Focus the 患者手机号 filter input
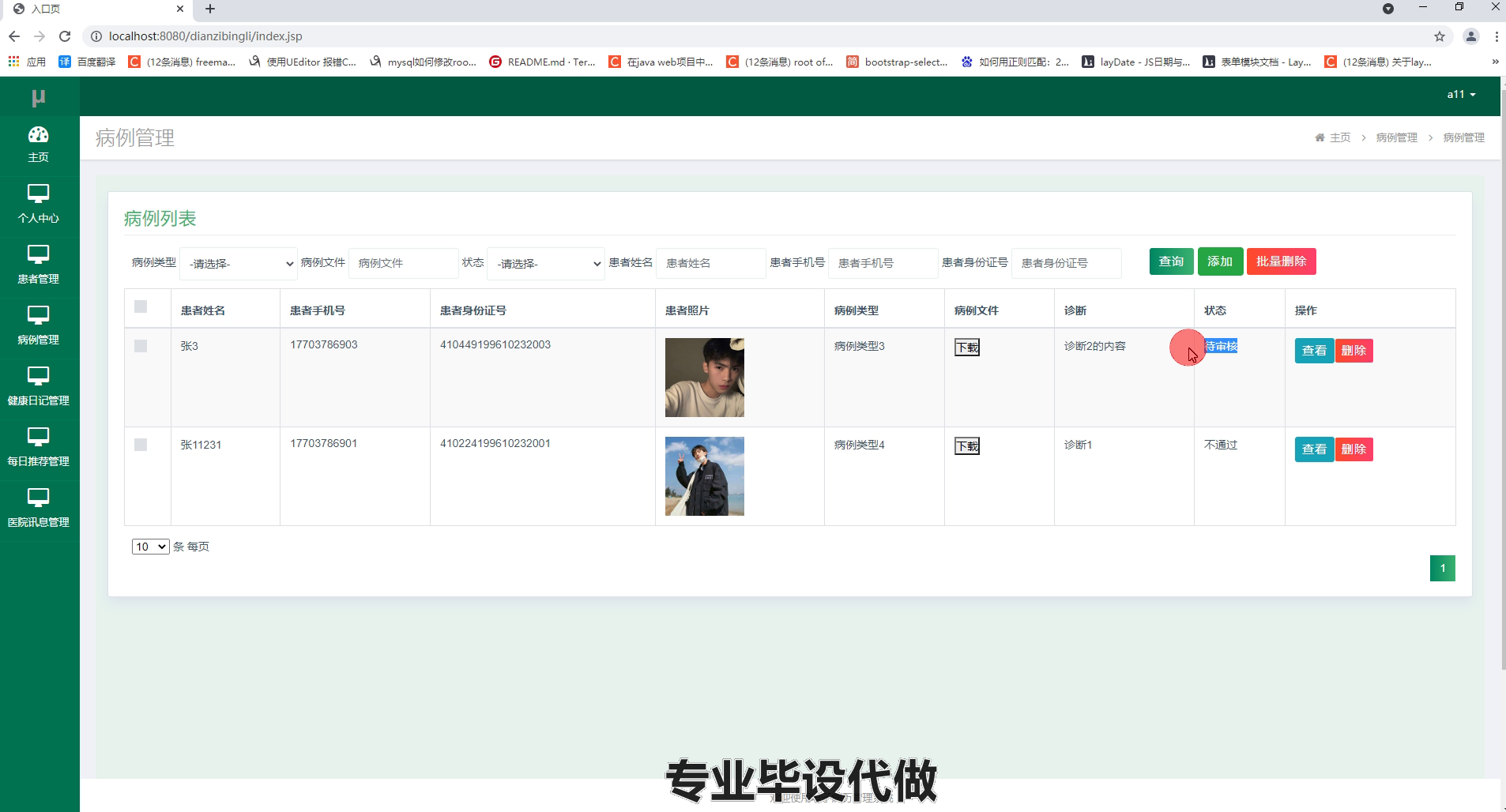The height and width of the screenshot is (812, 1506). (x=883, y=263)
